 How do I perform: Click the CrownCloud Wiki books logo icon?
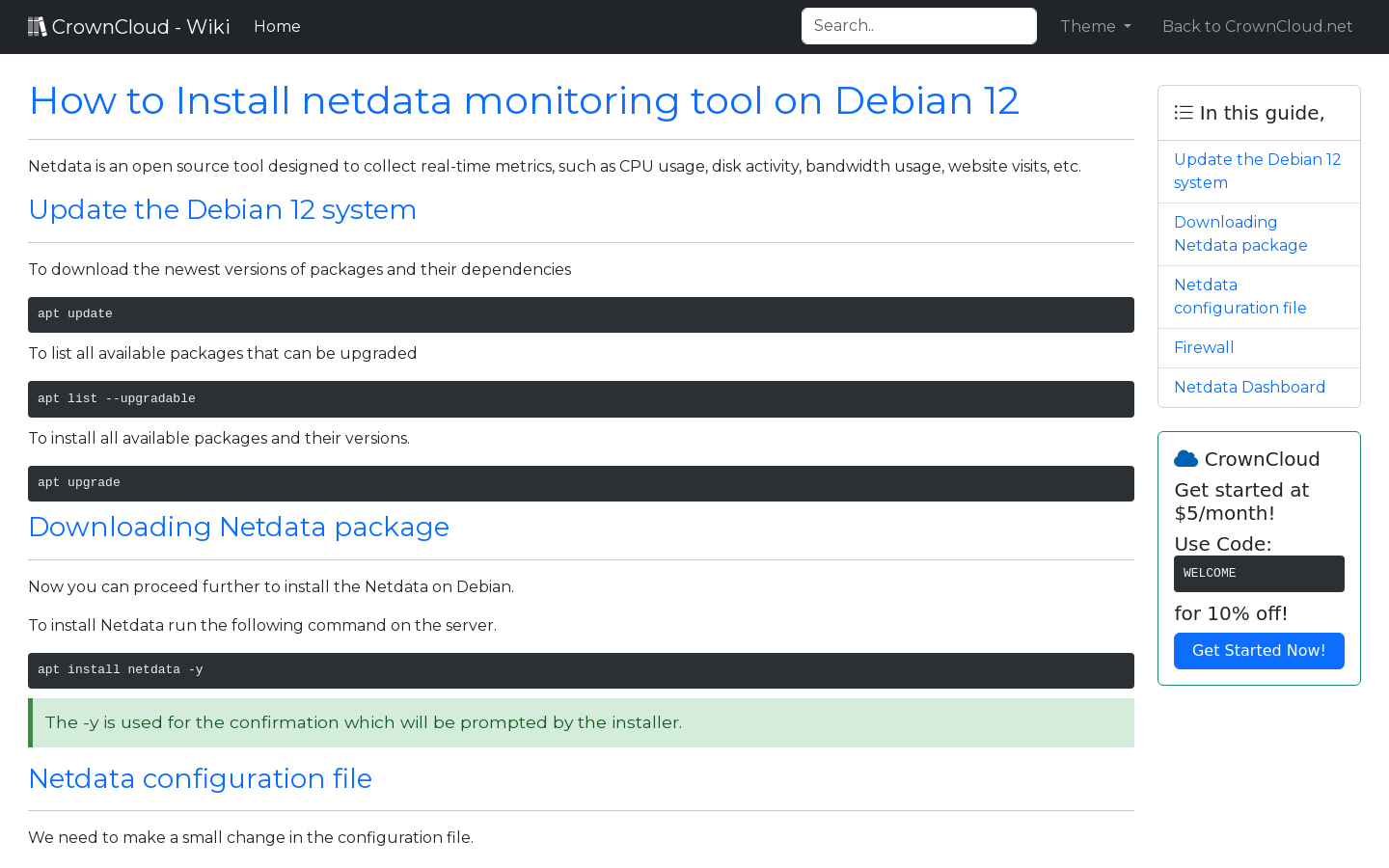pos(38,27)
